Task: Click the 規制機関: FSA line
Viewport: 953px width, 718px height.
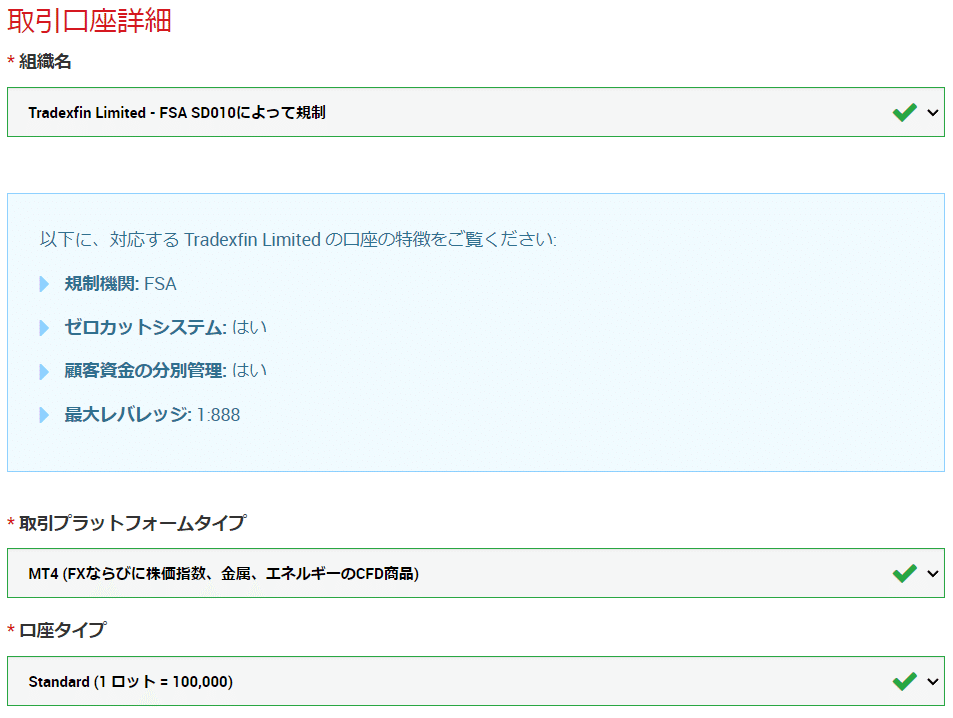Action: tap(120, 284)
